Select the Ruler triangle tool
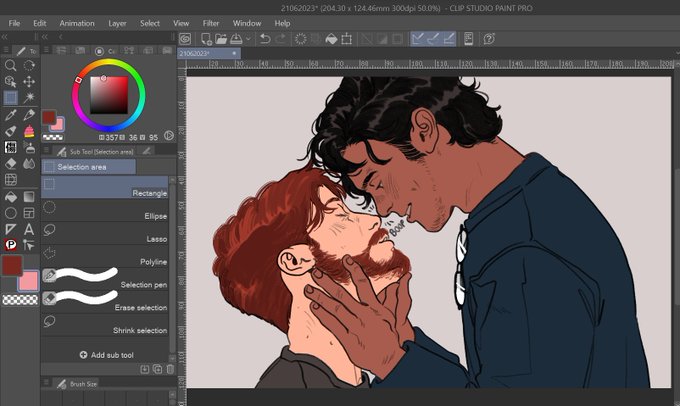 click(x=10, y=229)
